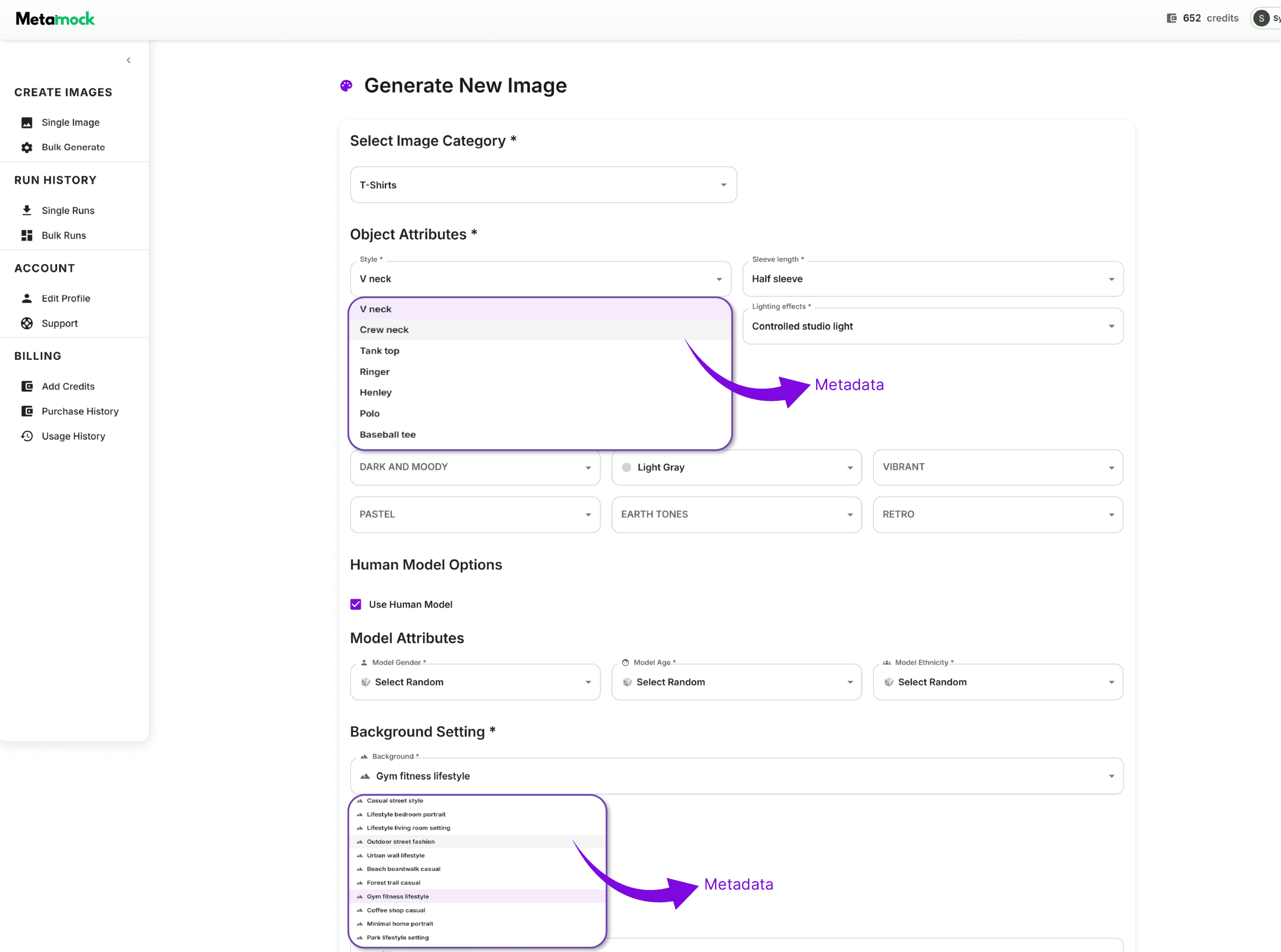Open the Select Image Category dropdown
This screenshot has height=952, width=1281.
(x=543, y=185)
